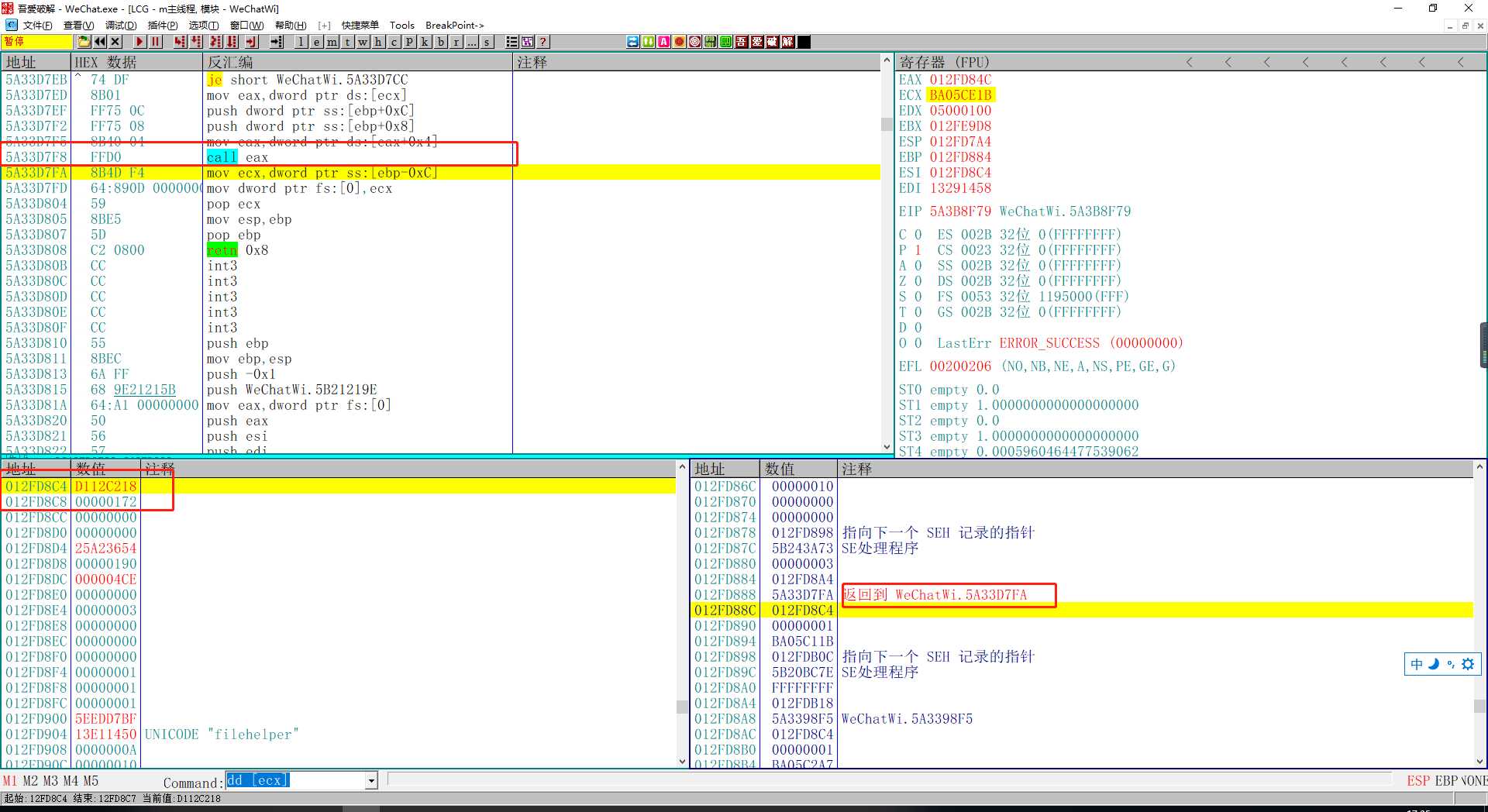
Task: Click the Step Over toolbar icon
Action: (x=196, y=42)
